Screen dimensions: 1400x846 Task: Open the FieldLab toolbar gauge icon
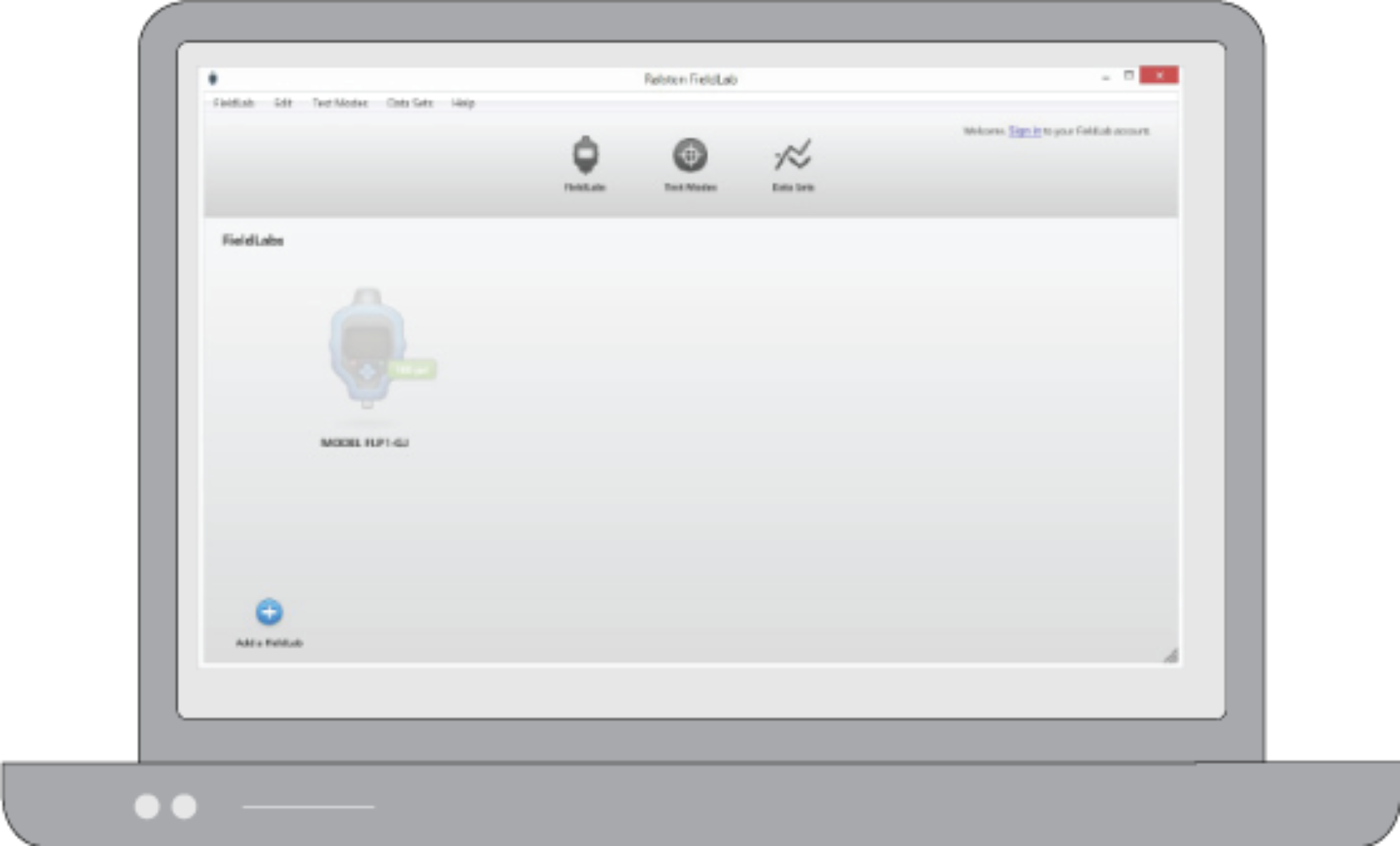pyautogui.click(x=585, y=155)
